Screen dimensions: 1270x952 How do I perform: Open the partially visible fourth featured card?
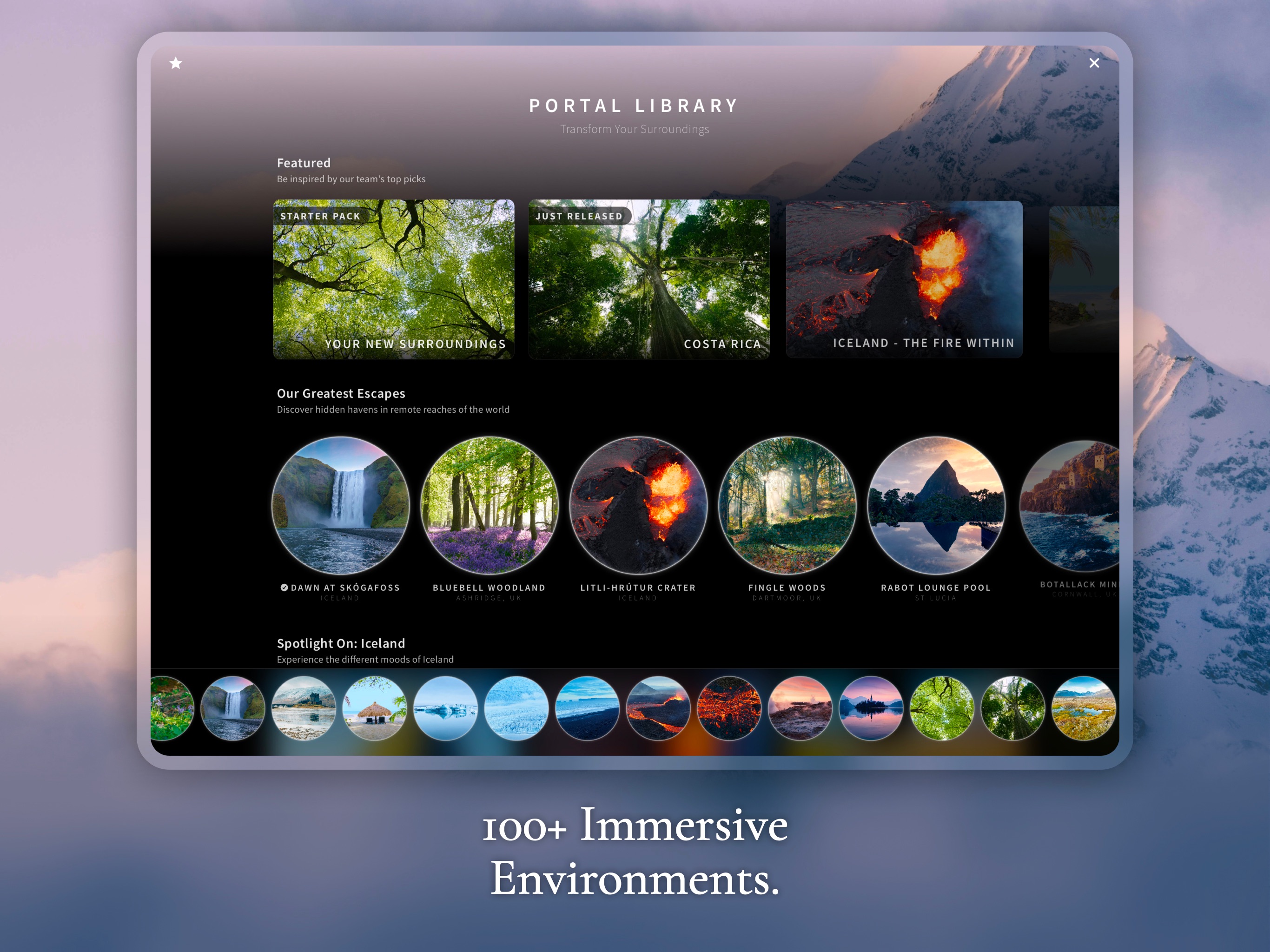click(x=1084, y=279)
